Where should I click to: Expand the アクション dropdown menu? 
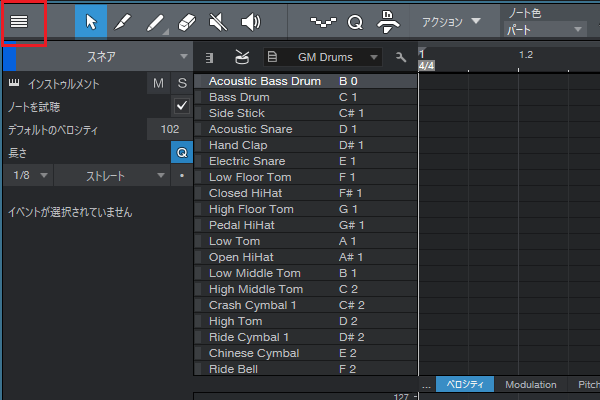[450, 21]
